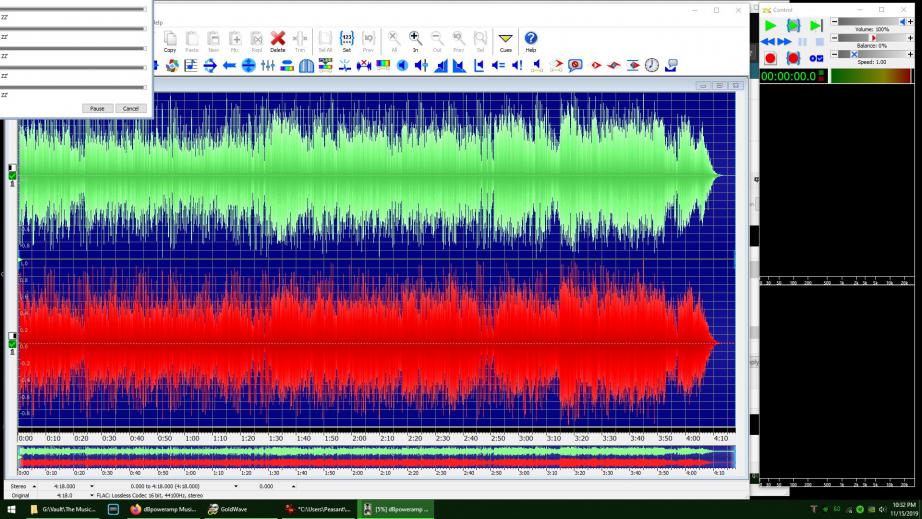Click the Set selection icon
The image size is (922, 519).
pos(347,40)
